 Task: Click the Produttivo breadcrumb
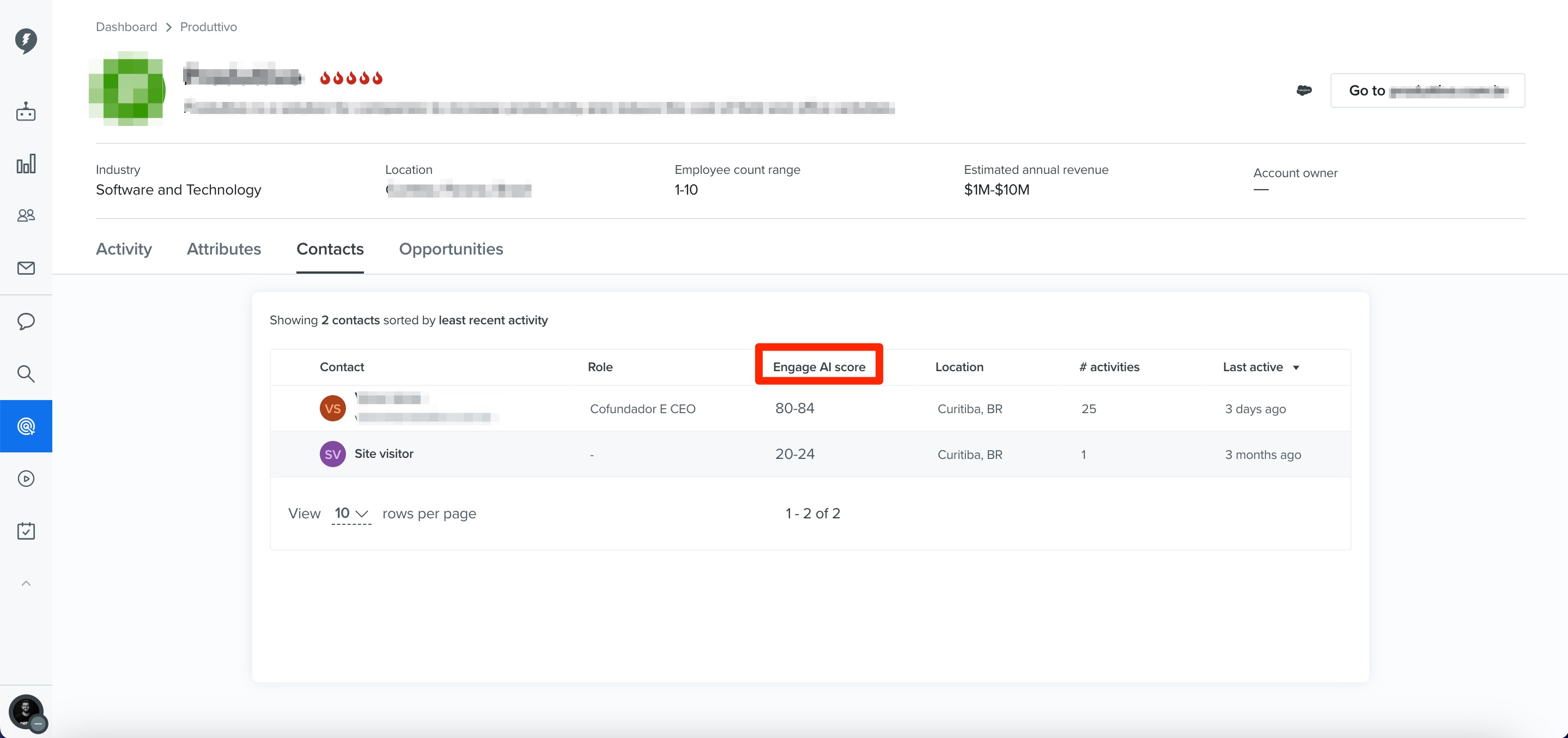[x=208, y=27]
